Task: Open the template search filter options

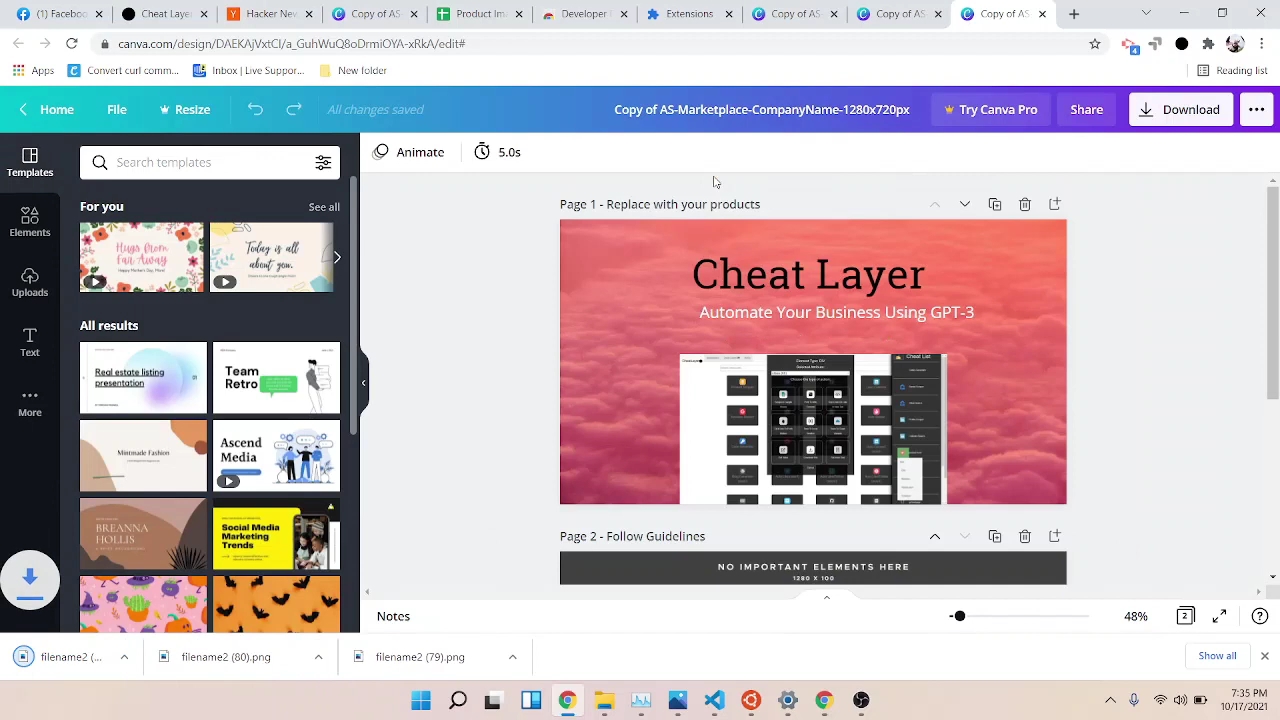Action: click(323, 162)
